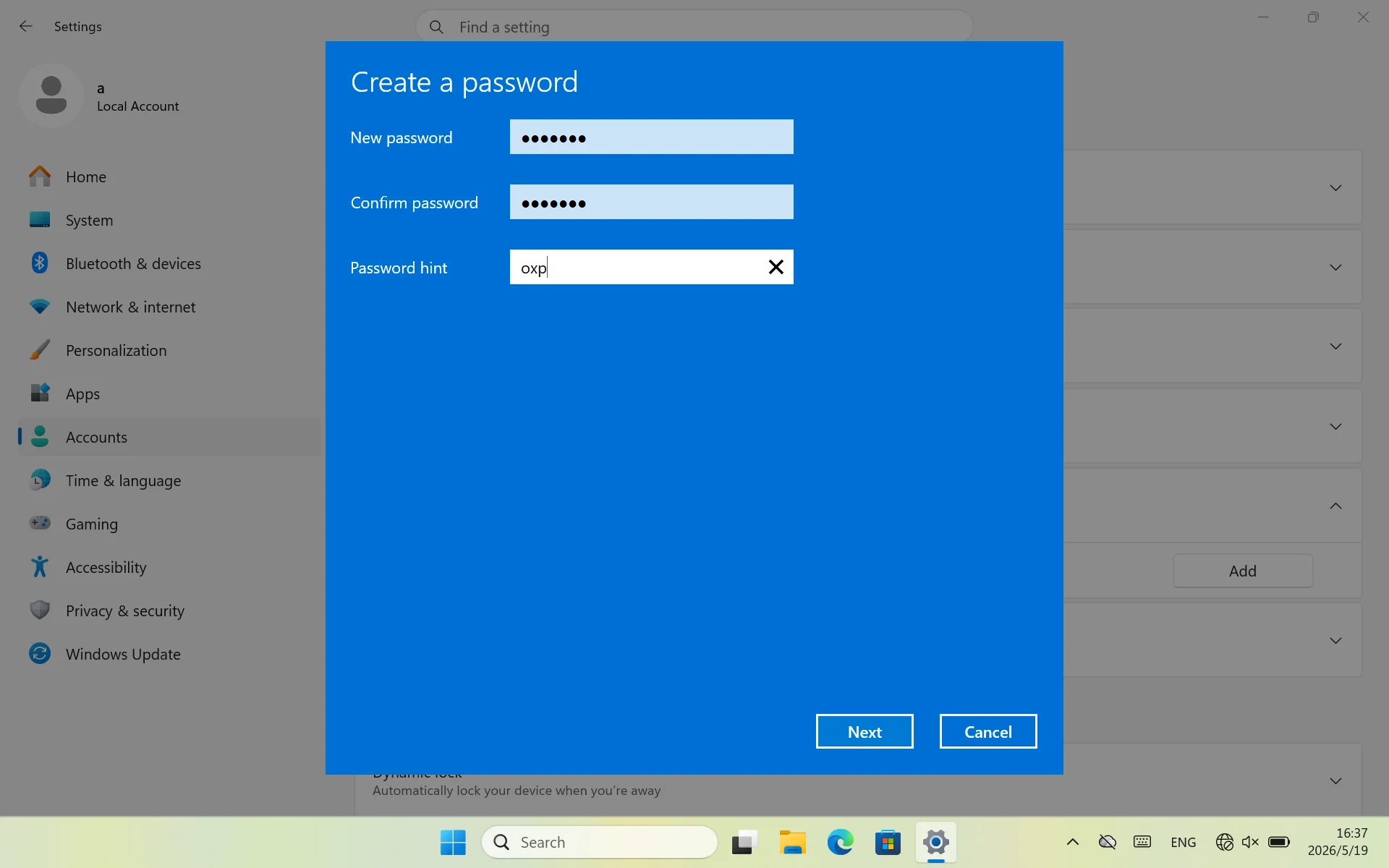The height and width of the screenshot is (868, 1389).
Task: Open Microsoft Edge from the taskbar
Action: click(x=840, y=842)
